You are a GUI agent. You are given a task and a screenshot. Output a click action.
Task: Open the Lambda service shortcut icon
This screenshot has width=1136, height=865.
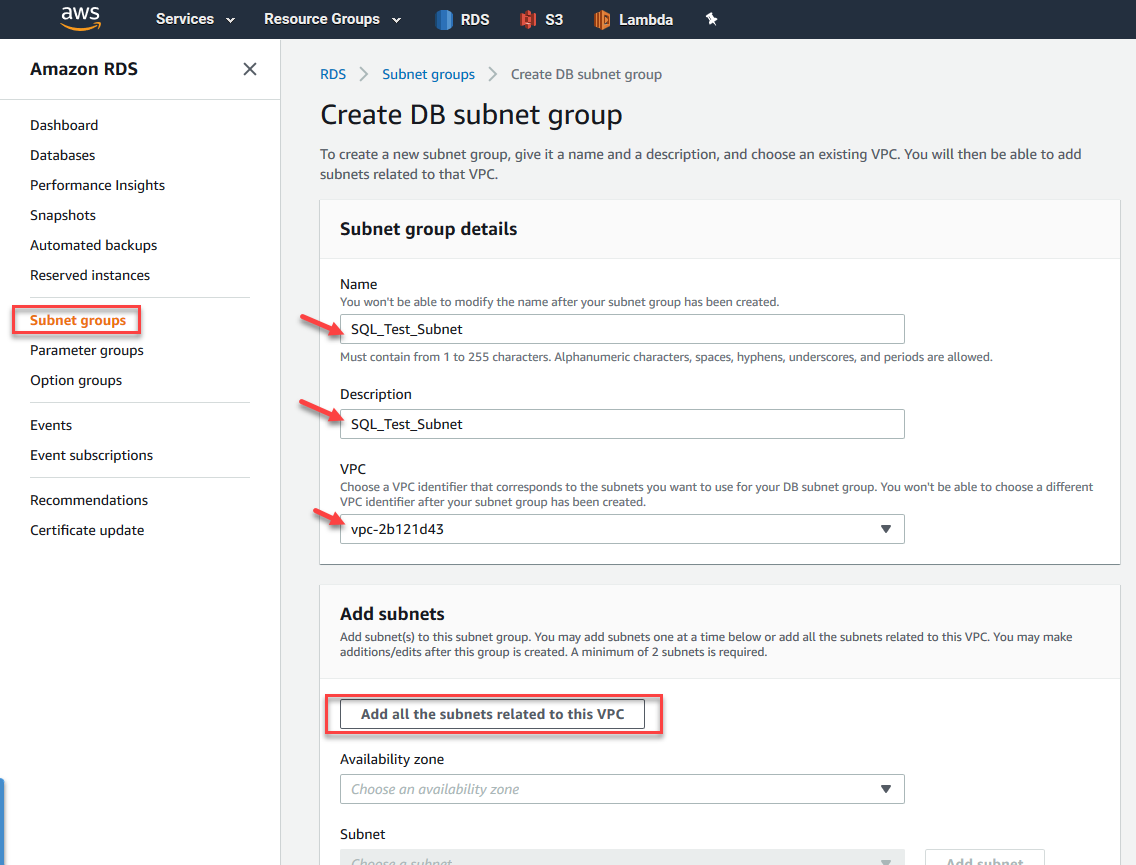pos(602,19)
